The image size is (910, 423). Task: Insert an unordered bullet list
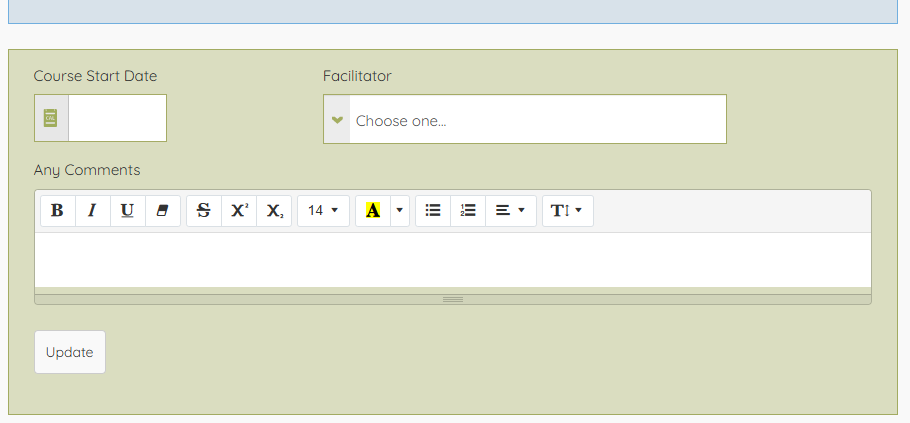[x=433, y=211]
